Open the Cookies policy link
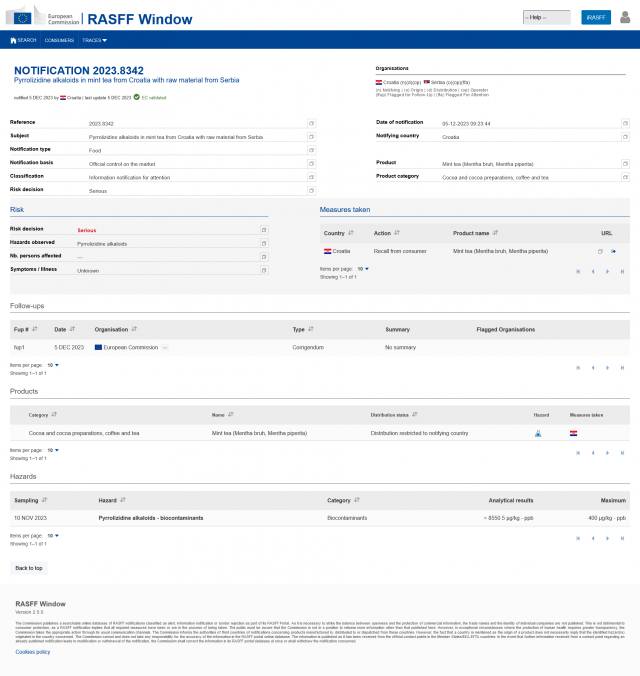 tap(32, 651)
